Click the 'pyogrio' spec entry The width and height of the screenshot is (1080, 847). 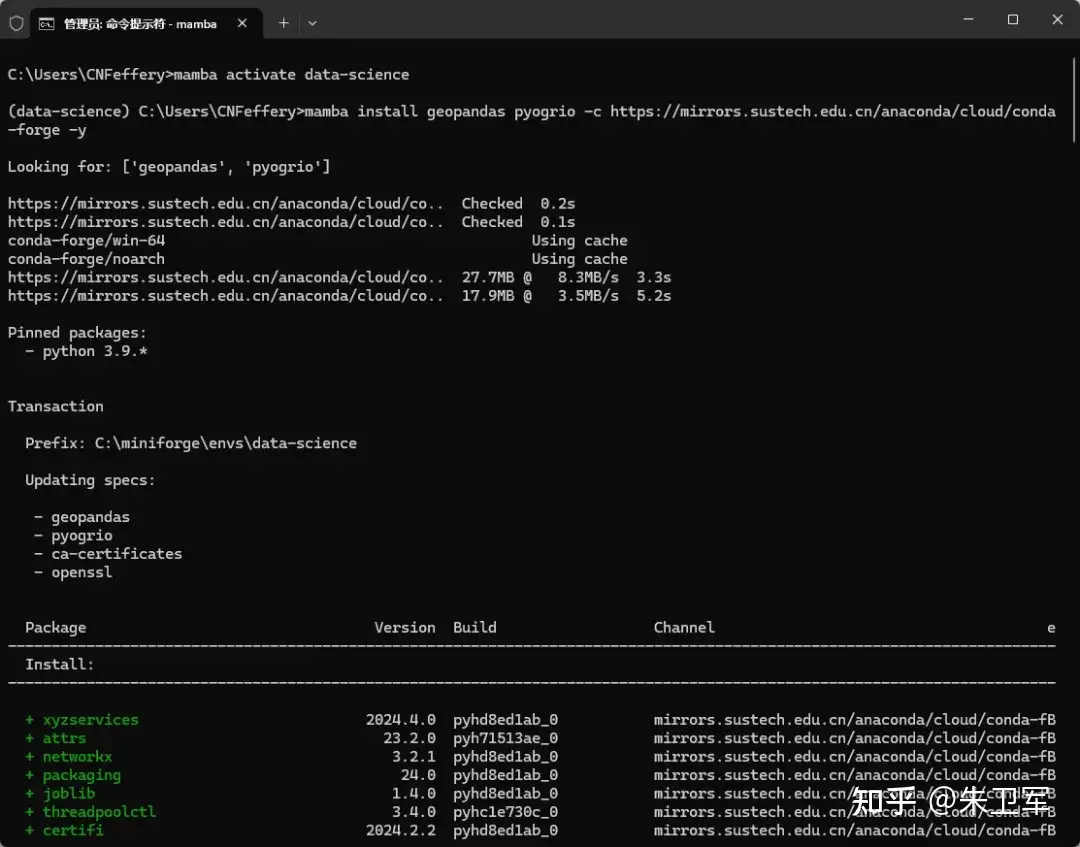click(x=81, y=536)
